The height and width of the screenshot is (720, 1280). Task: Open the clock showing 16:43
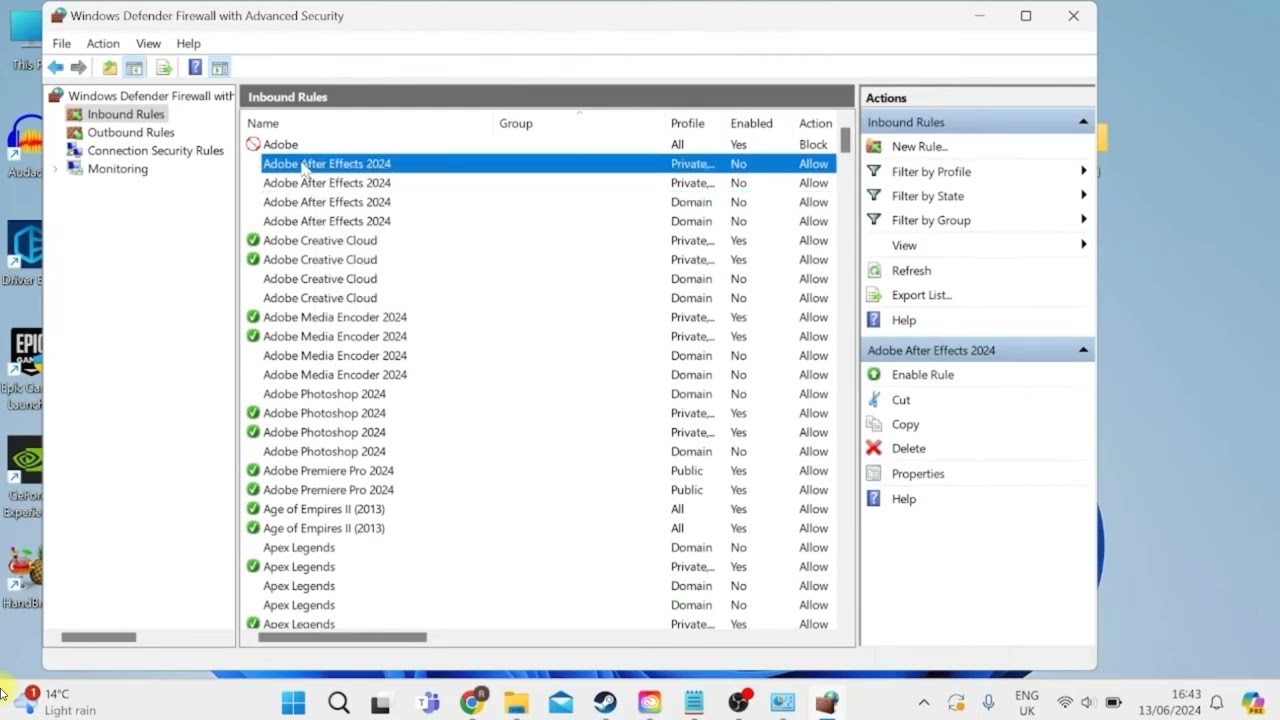pos(1172,702)
